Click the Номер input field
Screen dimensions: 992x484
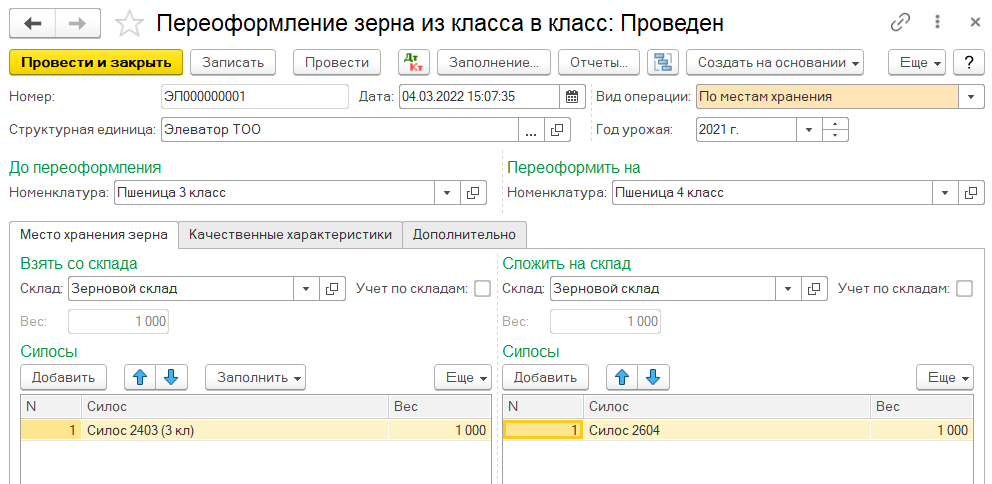pyautogui.click(x=253, y=97)
